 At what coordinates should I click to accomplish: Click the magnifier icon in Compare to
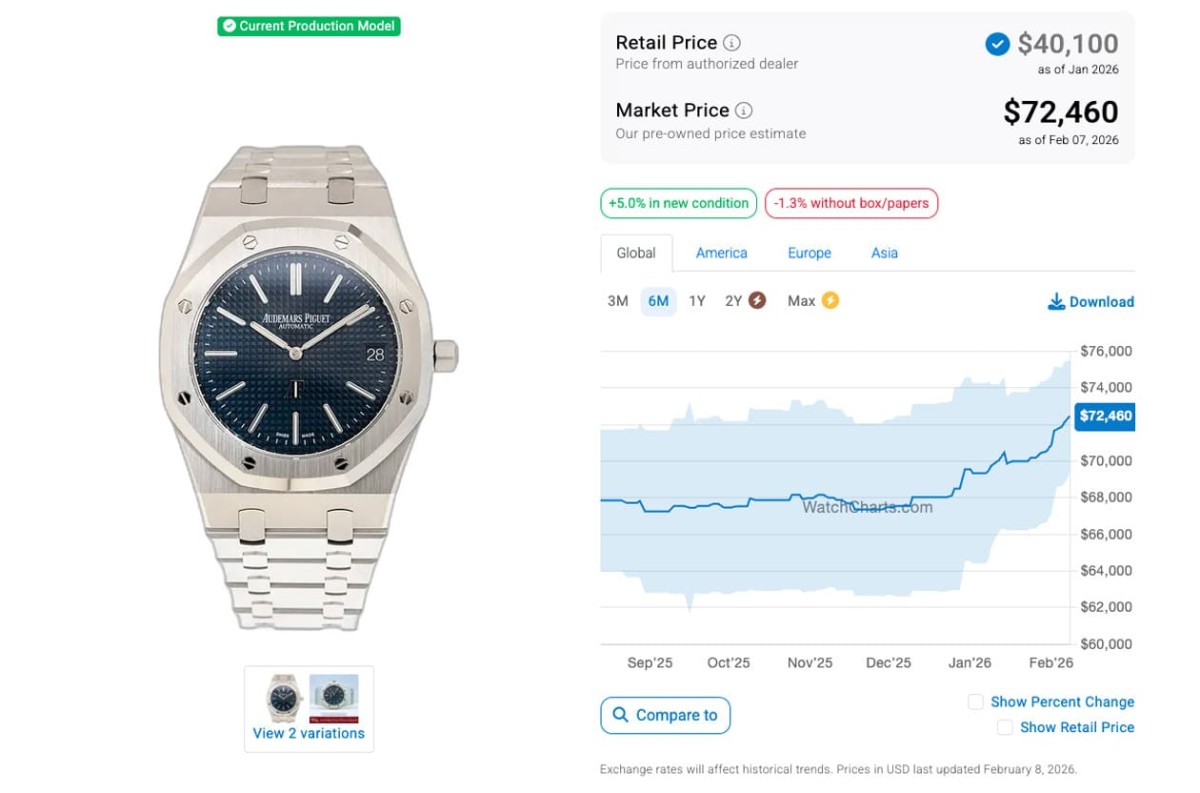tap(621, 715)
